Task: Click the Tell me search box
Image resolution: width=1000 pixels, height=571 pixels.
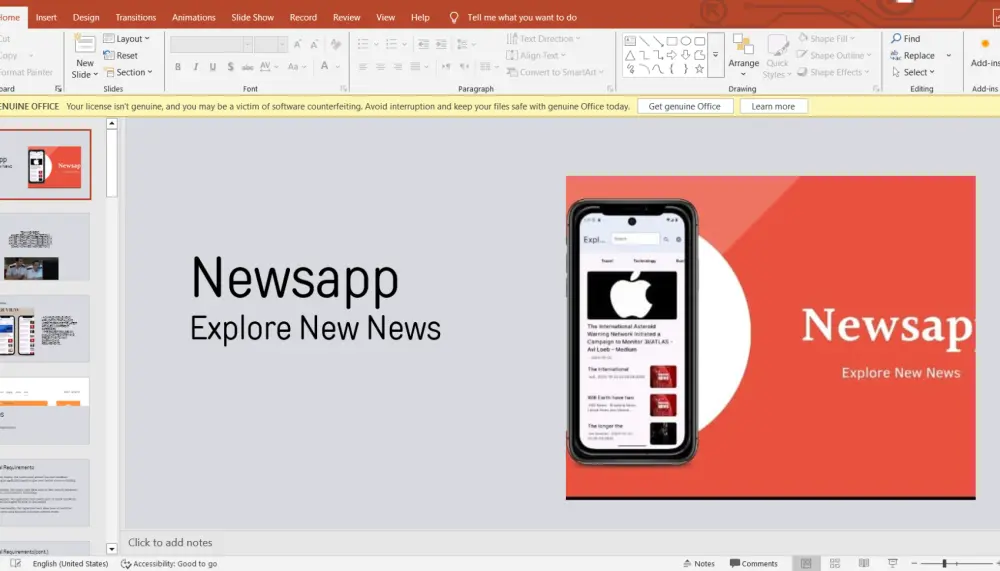Action: (522, 17)
